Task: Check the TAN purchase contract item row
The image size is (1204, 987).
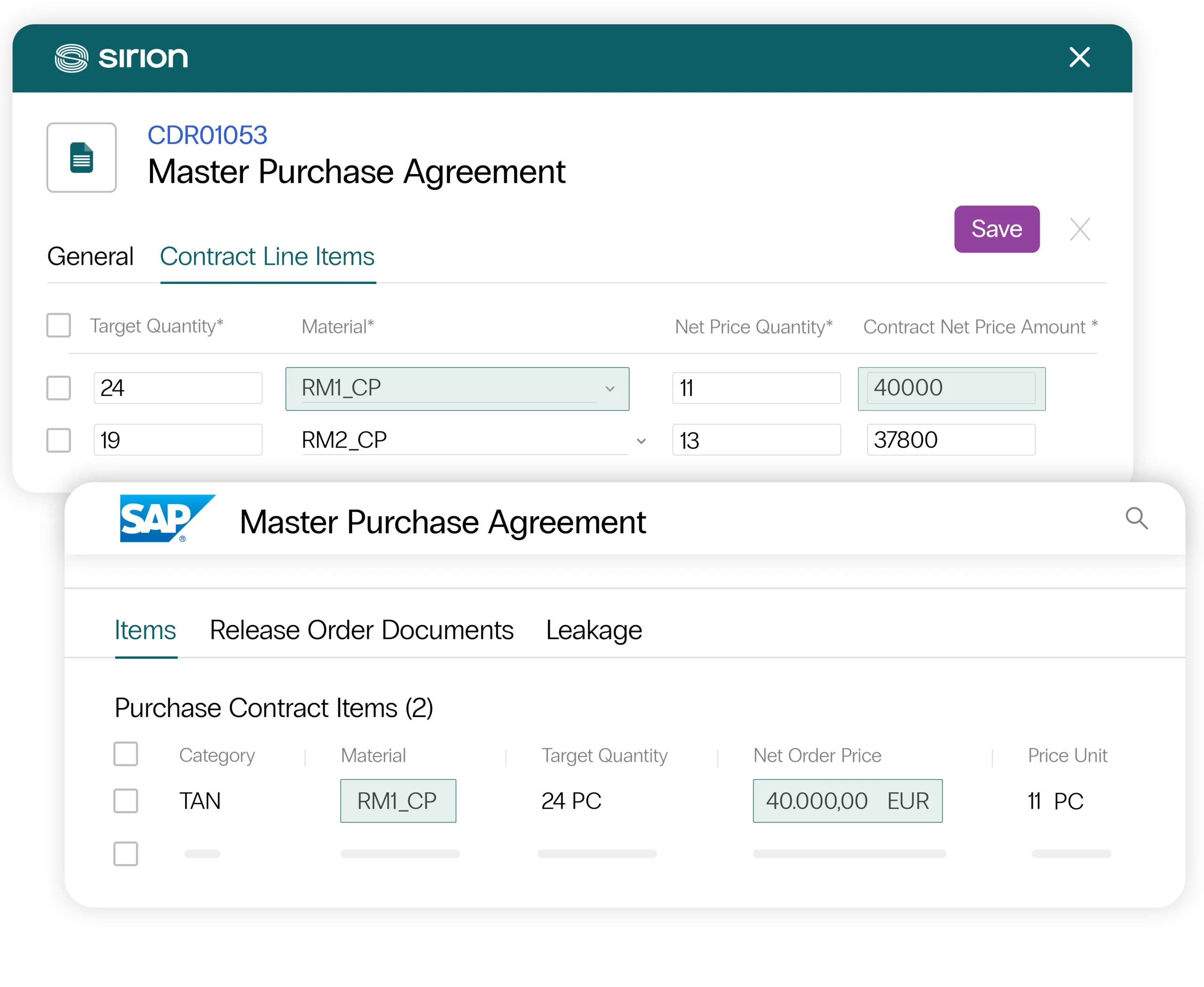Action: pyautogui.click(x=126, y=801)
